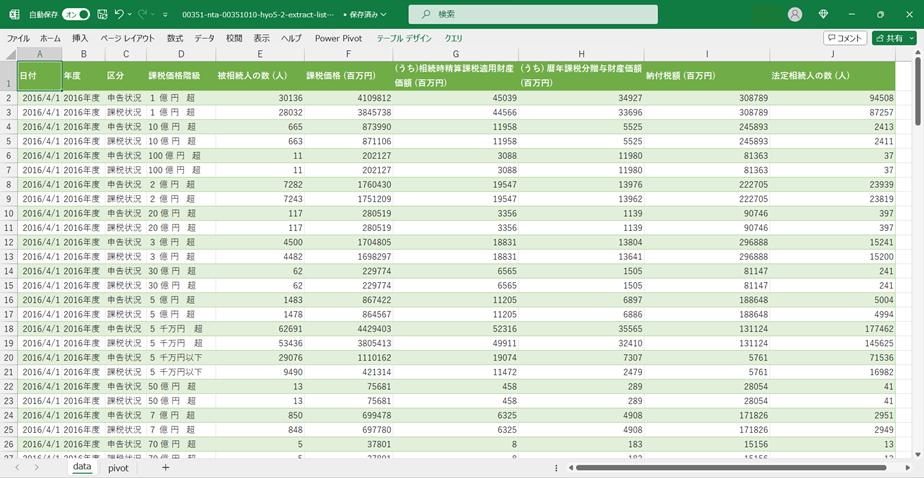The image size is (924, 478).
Task: Click the previous sheet navigation arrow
Action: pyautogui.click(x=16, y=467)
